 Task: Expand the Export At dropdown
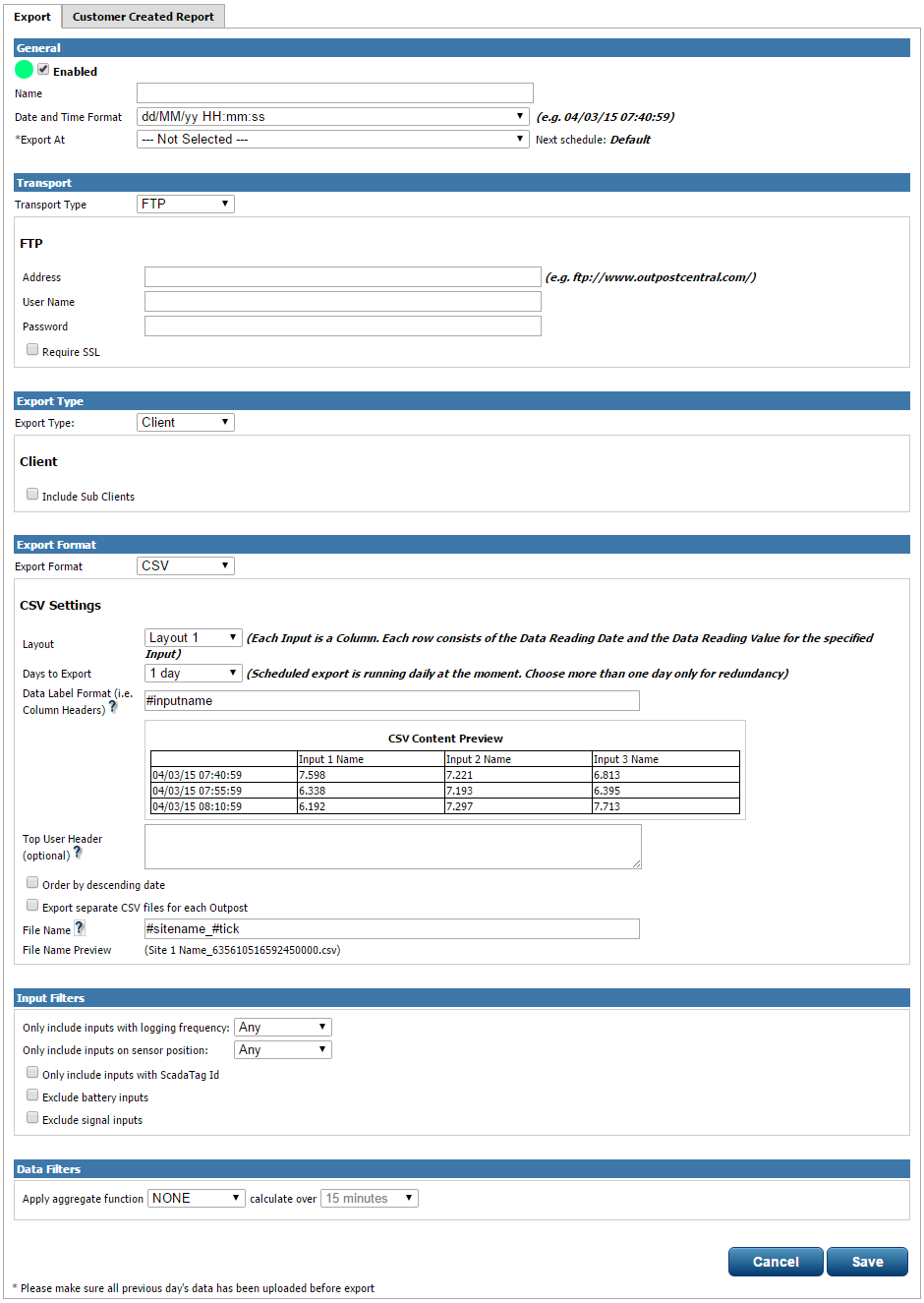tap(333, 140)
